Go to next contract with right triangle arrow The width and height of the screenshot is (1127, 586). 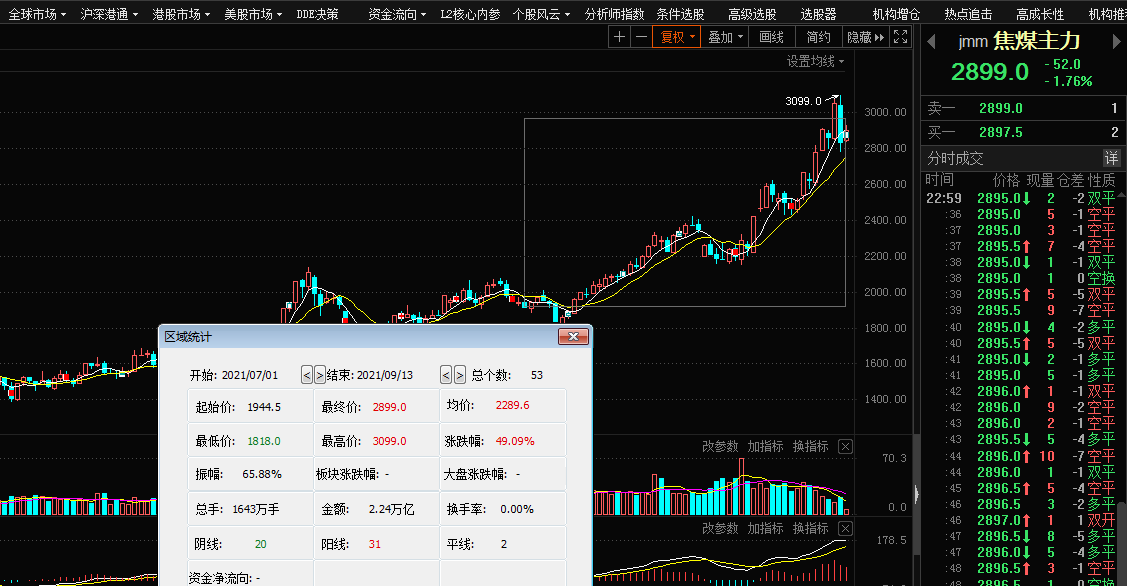click(1116, 41)
